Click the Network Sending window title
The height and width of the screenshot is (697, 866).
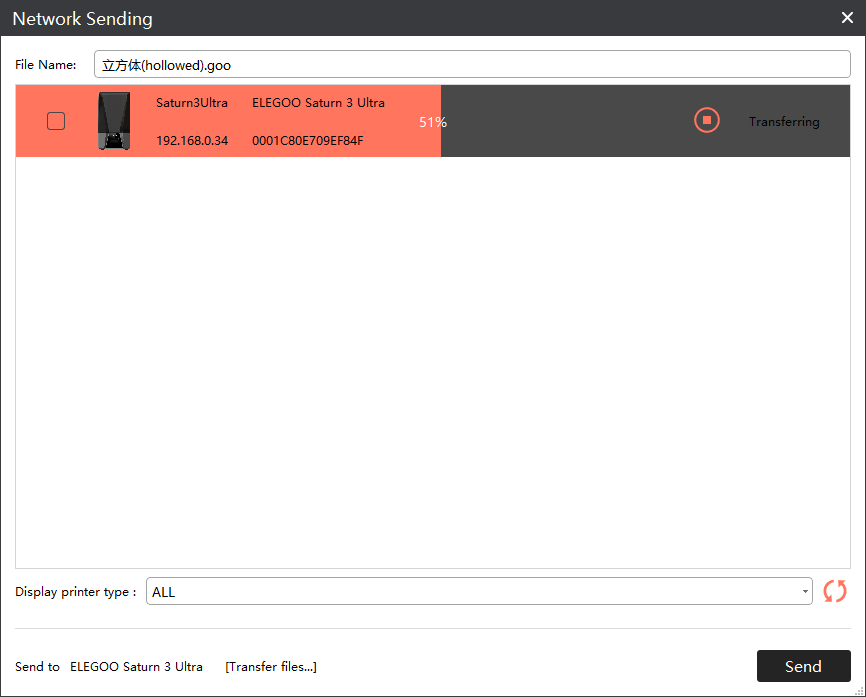[82, 19]
